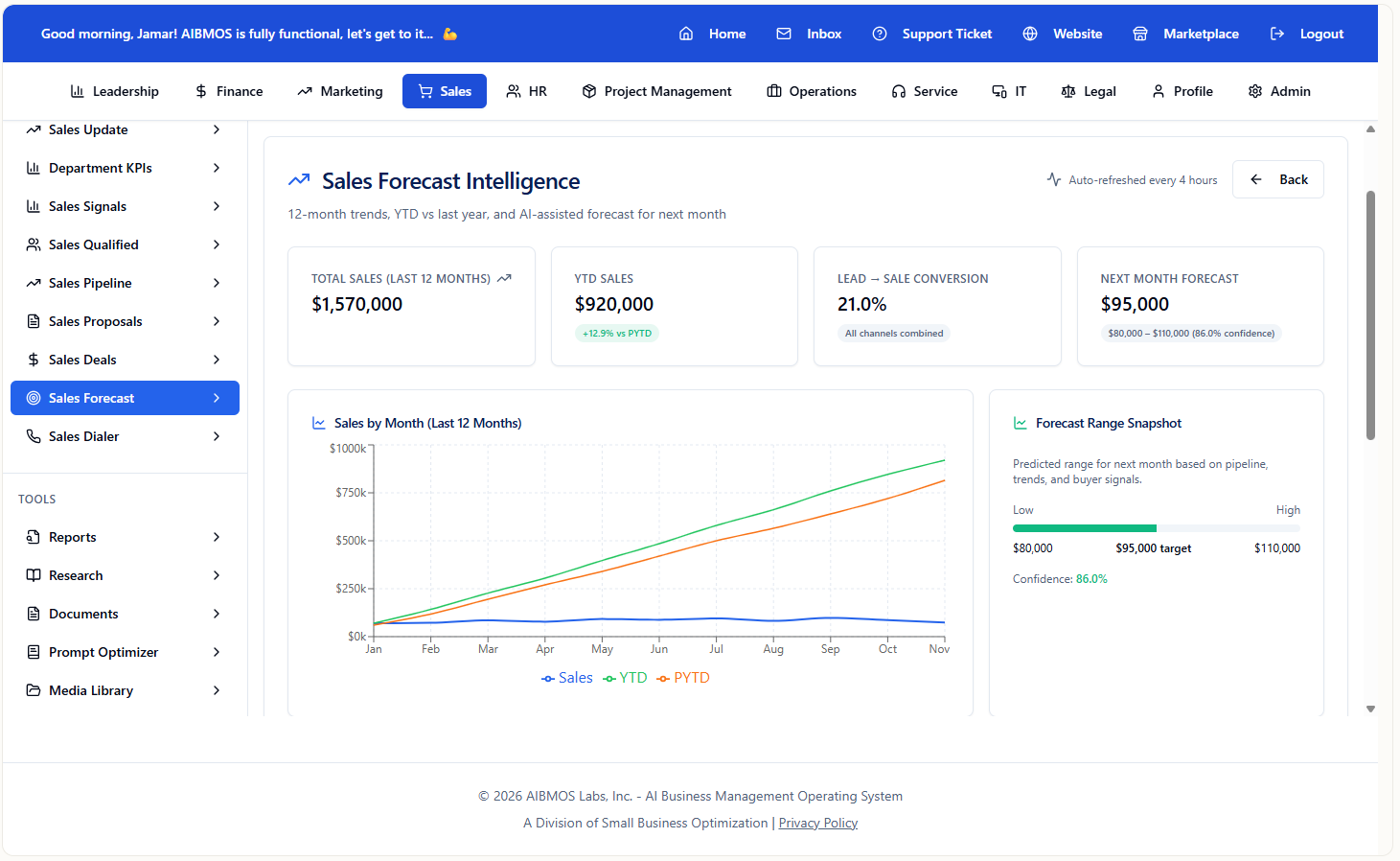The height and width of the screenshot is (861, 1400).
Task: Click the IT devices icon
Action: (999, 91)
